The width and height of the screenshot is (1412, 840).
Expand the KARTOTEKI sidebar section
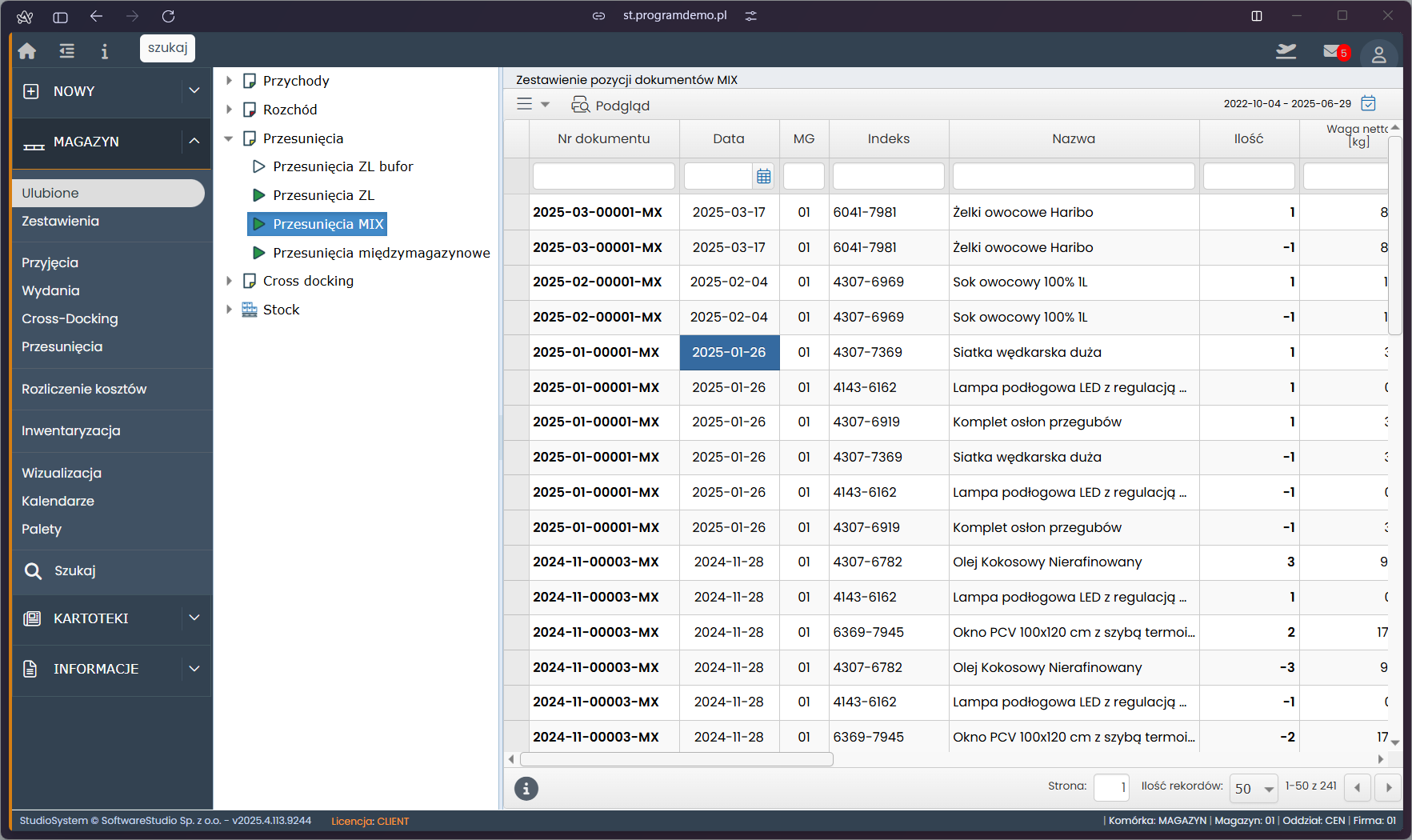tap(194, 618)
